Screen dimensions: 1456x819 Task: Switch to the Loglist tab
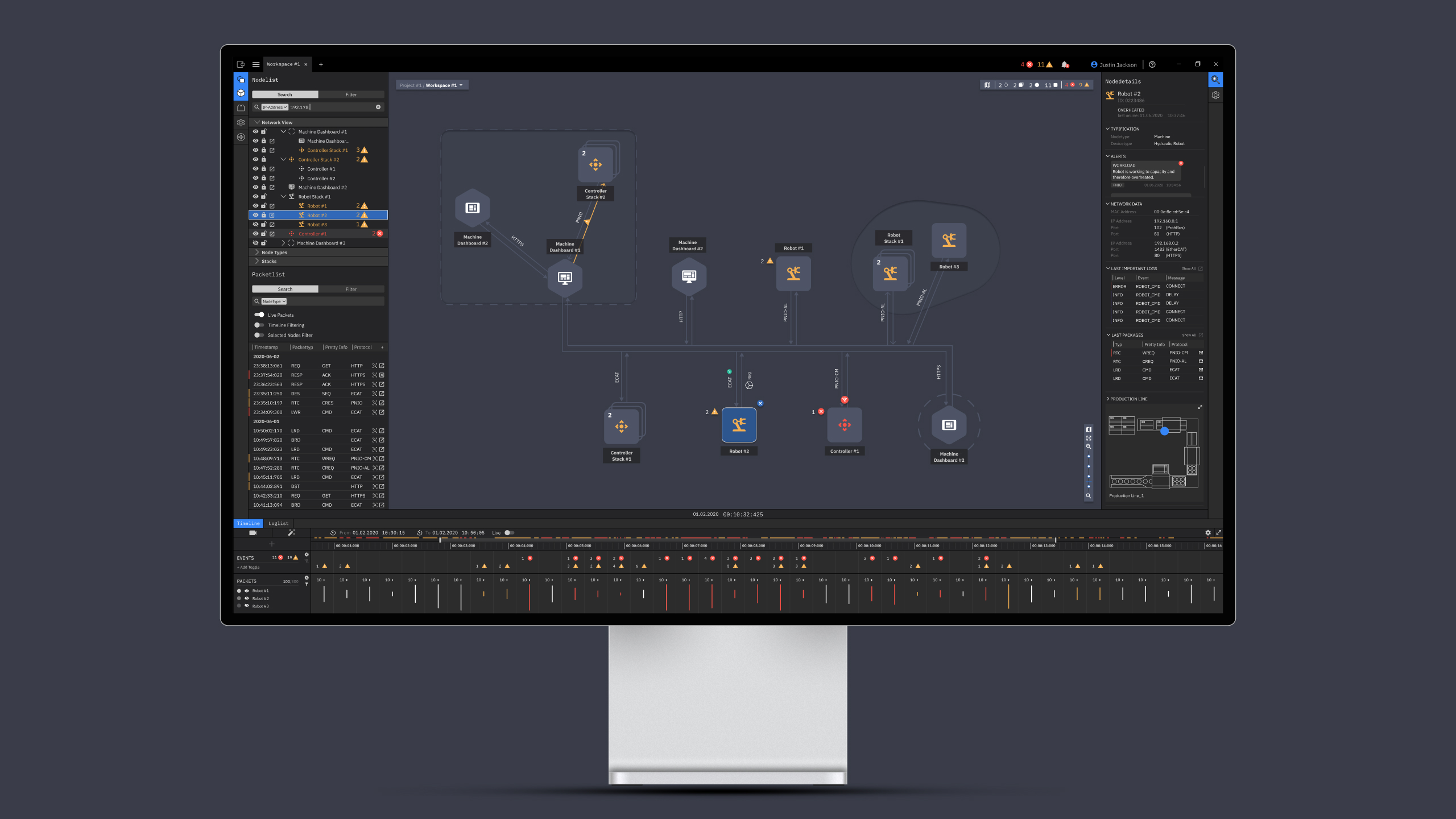coord(279,523)
